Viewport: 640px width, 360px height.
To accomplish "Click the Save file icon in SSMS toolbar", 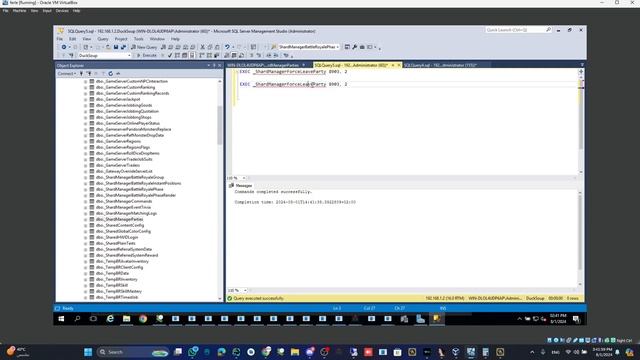I will (116, 47).
